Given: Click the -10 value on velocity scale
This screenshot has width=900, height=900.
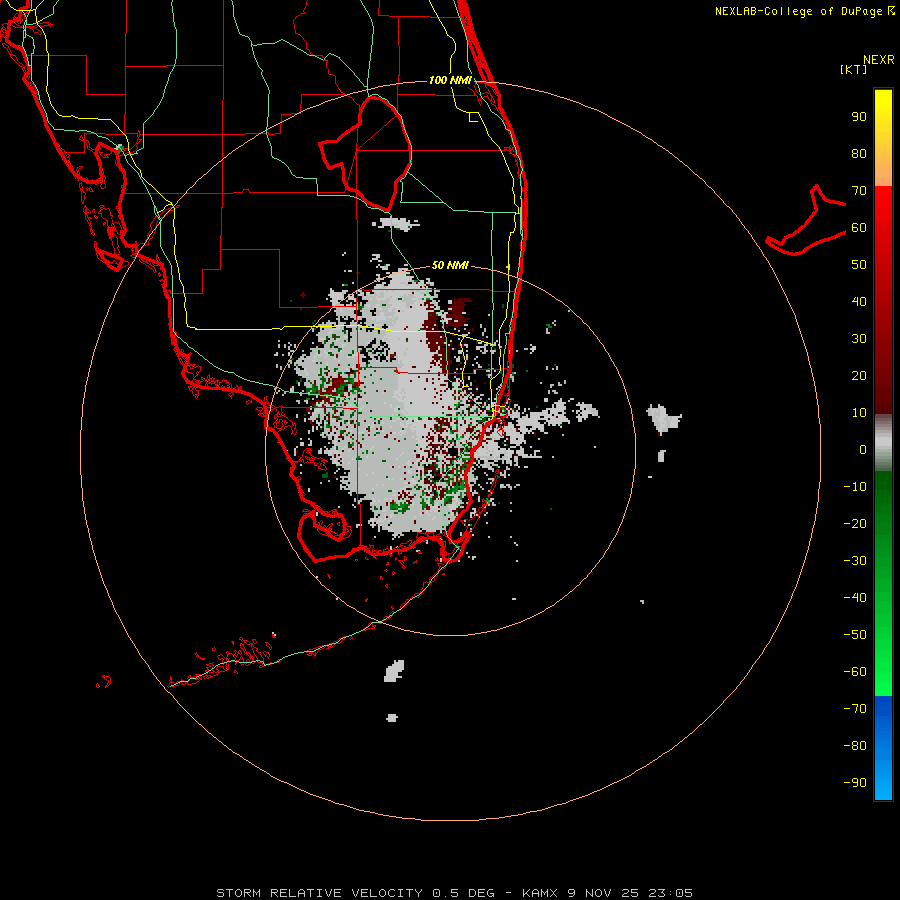Looking at the screenshot, I should [855, 487].
